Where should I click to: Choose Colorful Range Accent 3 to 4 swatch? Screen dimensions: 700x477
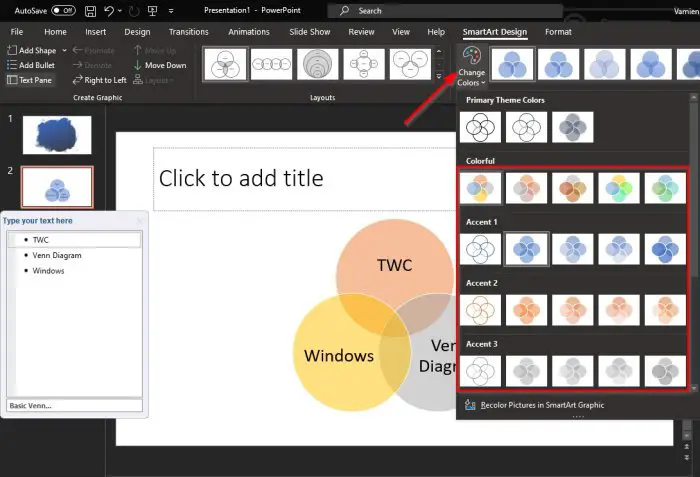coord(572,188)
